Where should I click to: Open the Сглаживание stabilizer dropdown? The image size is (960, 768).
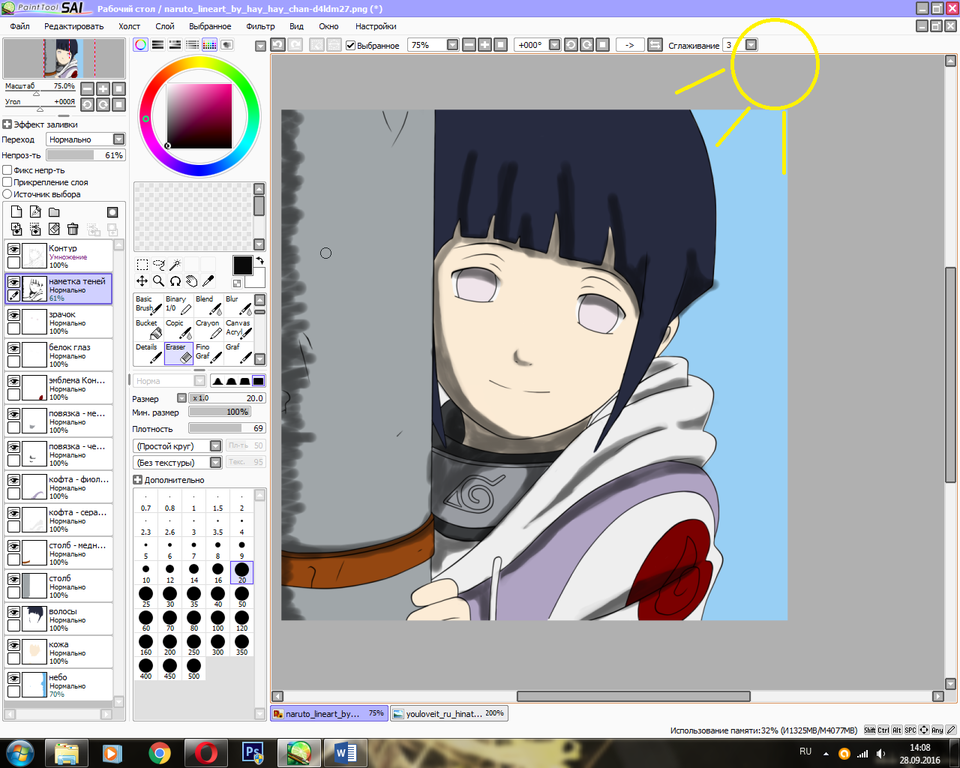click(x=751, y=45)
